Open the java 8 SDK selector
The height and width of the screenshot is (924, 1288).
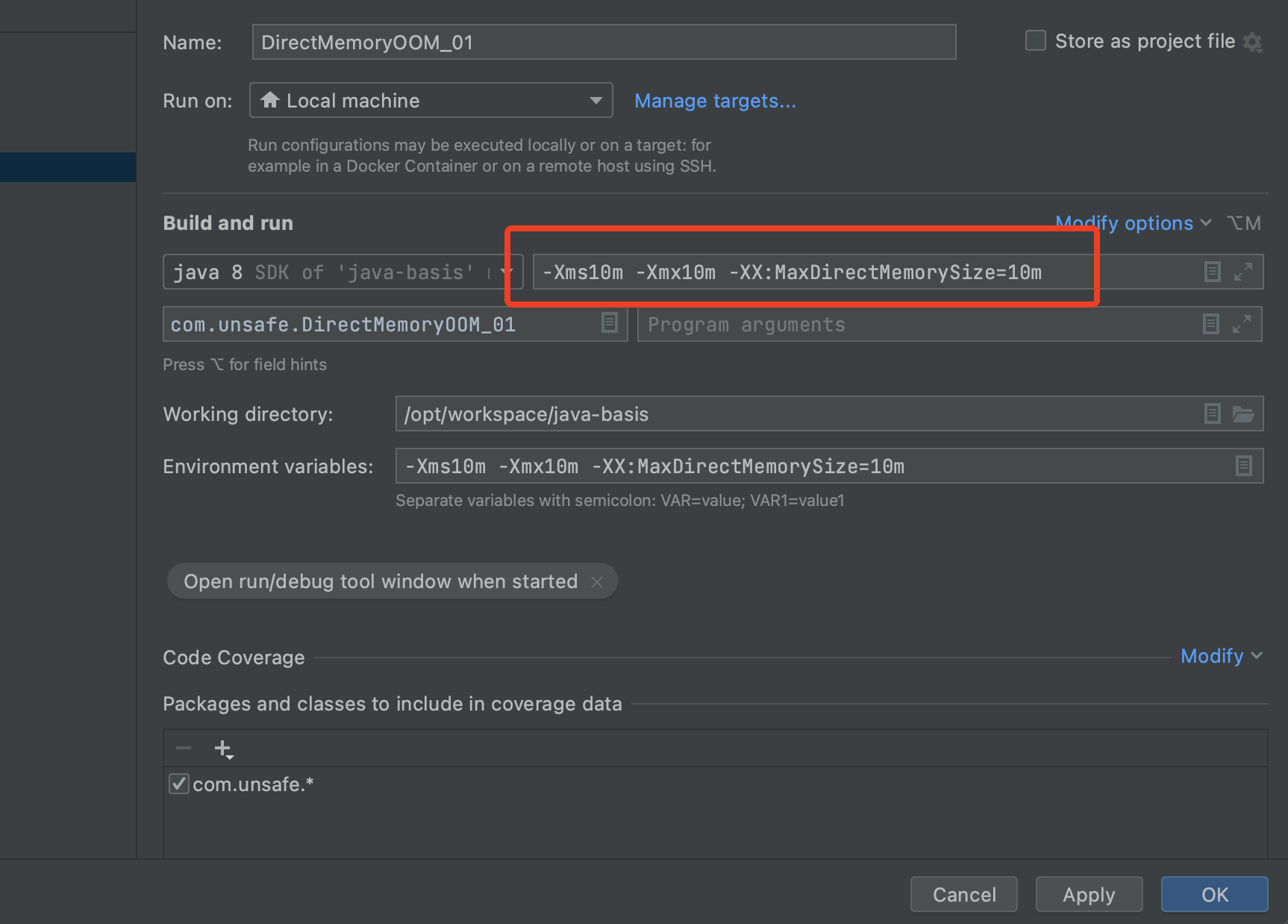(506, 272)
